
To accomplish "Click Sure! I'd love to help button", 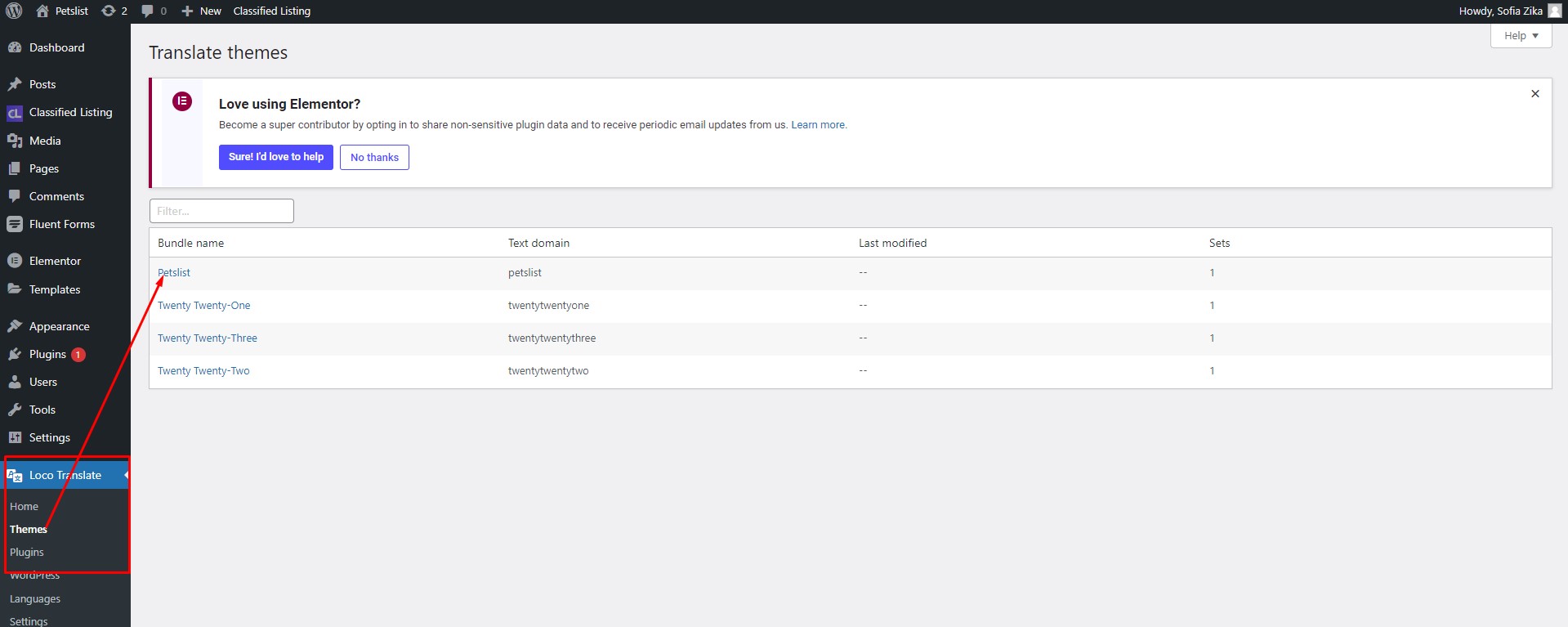I will pyautogui.click(x=276, y=157).
